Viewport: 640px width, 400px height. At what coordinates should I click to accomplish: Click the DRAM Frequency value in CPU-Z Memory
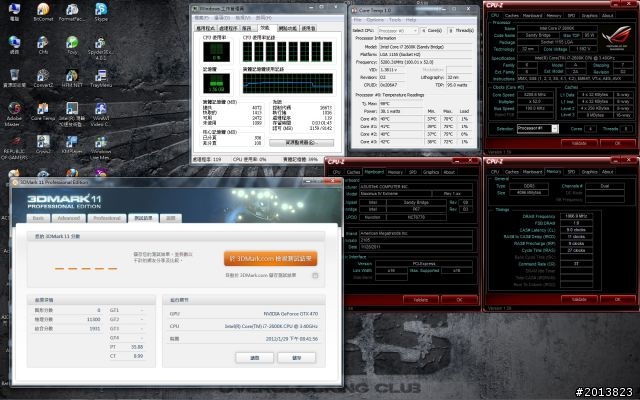[x=576, y=216]
